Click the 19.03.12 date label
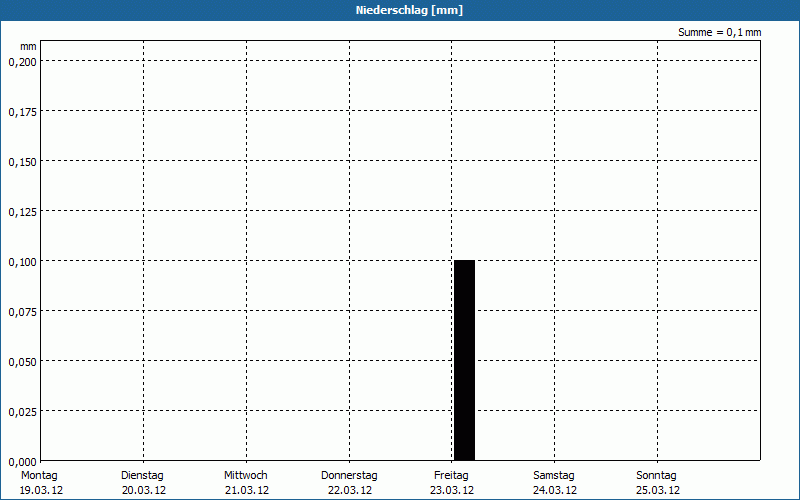 click(41, 491)
